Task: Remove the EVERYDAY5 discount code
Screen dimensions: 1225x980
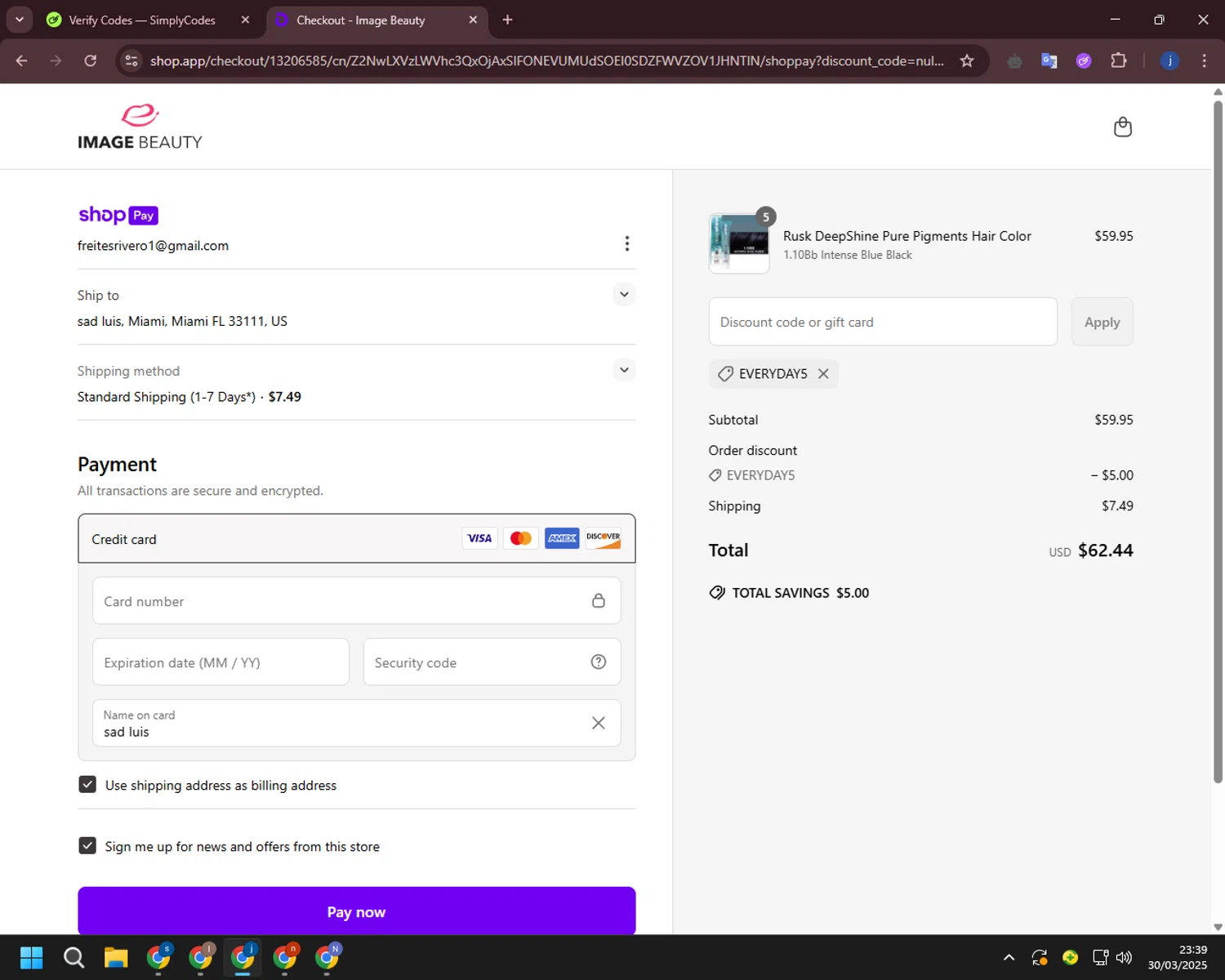Action: click(x=823, y=373)
